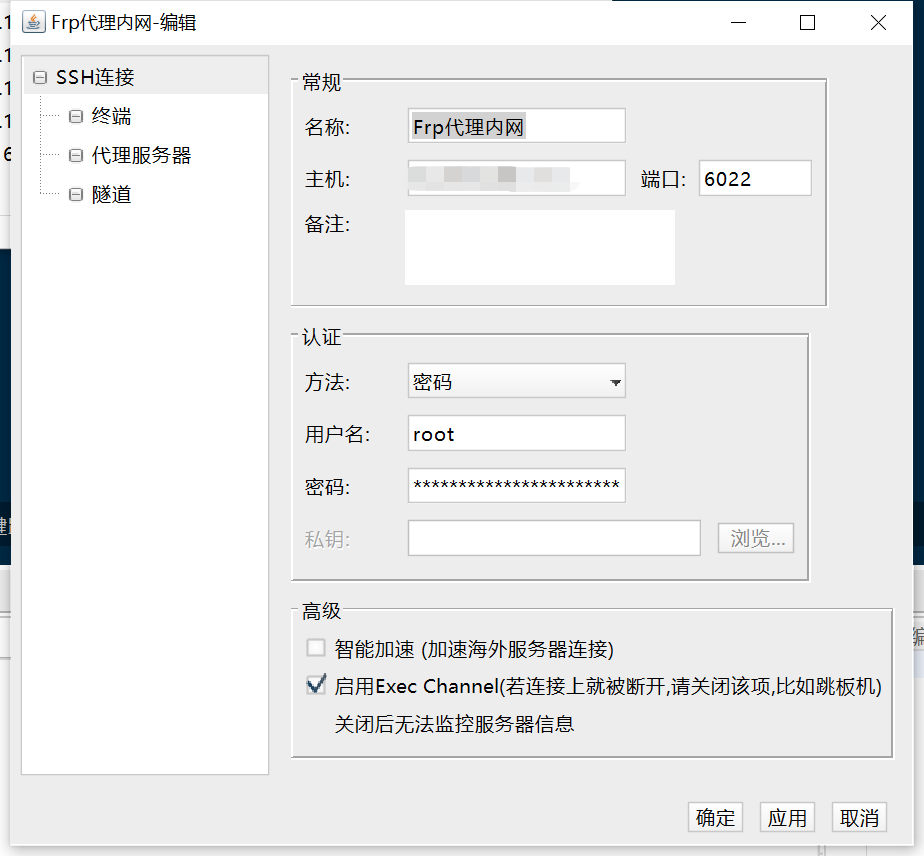Collapse the SSH连接 tree node toggle
The image size is (924, 856).
tap(40, 77)
